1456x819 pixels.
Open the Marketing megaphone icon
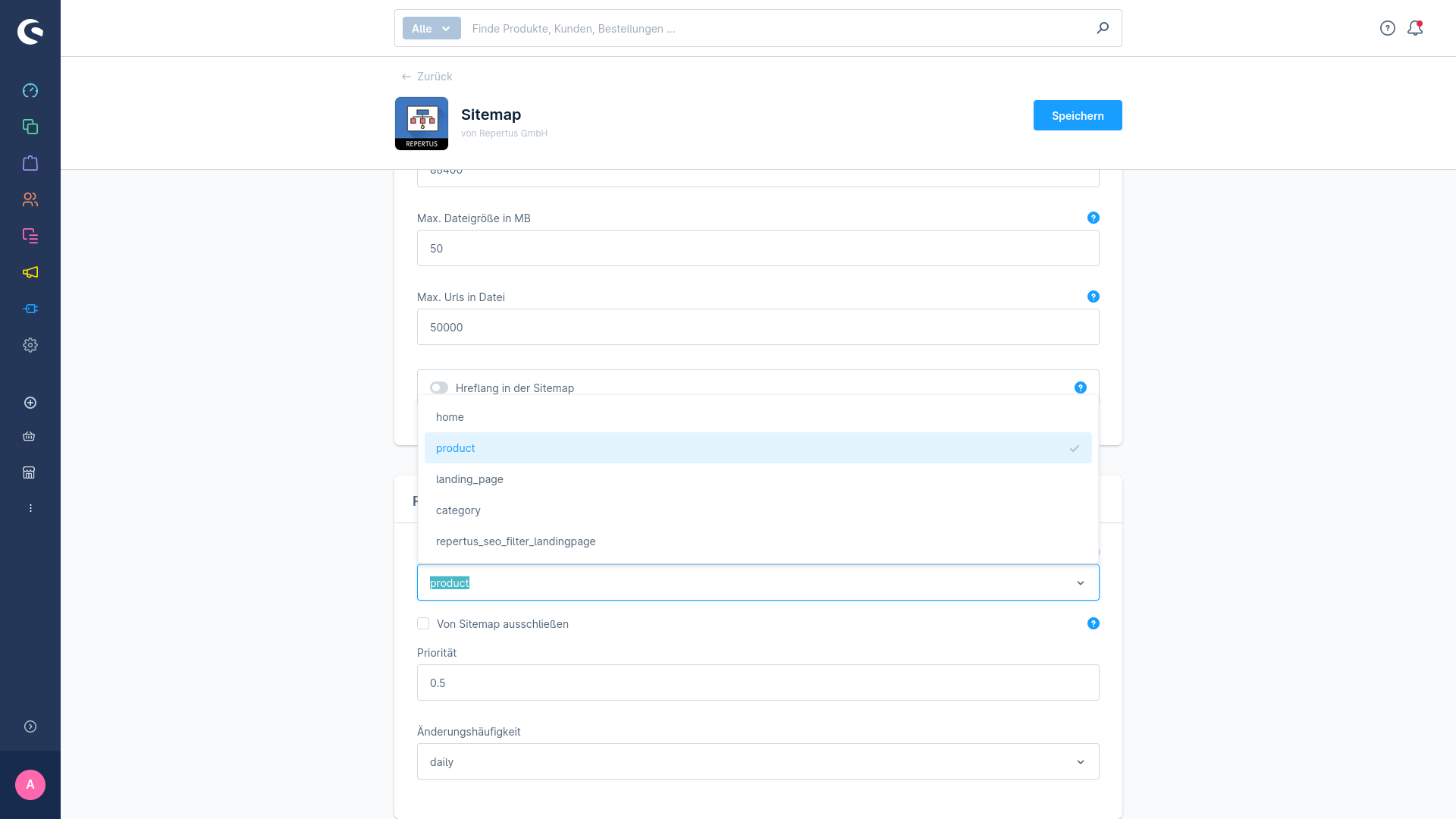30,272
